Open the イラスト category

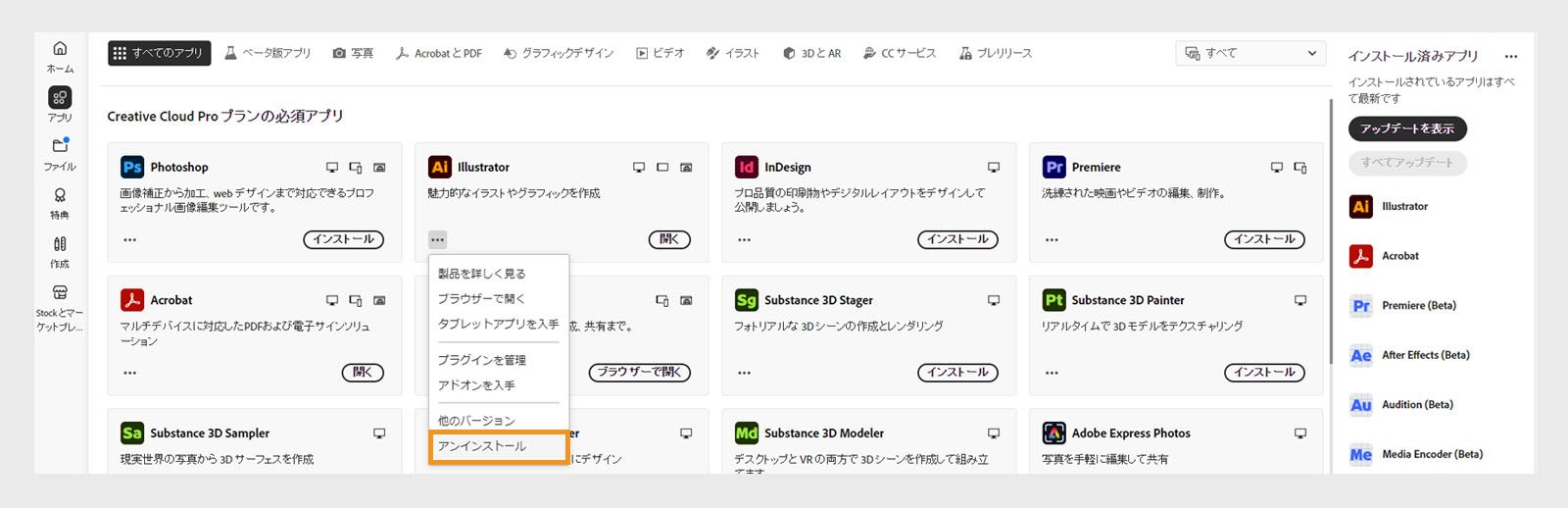[733, 53]
